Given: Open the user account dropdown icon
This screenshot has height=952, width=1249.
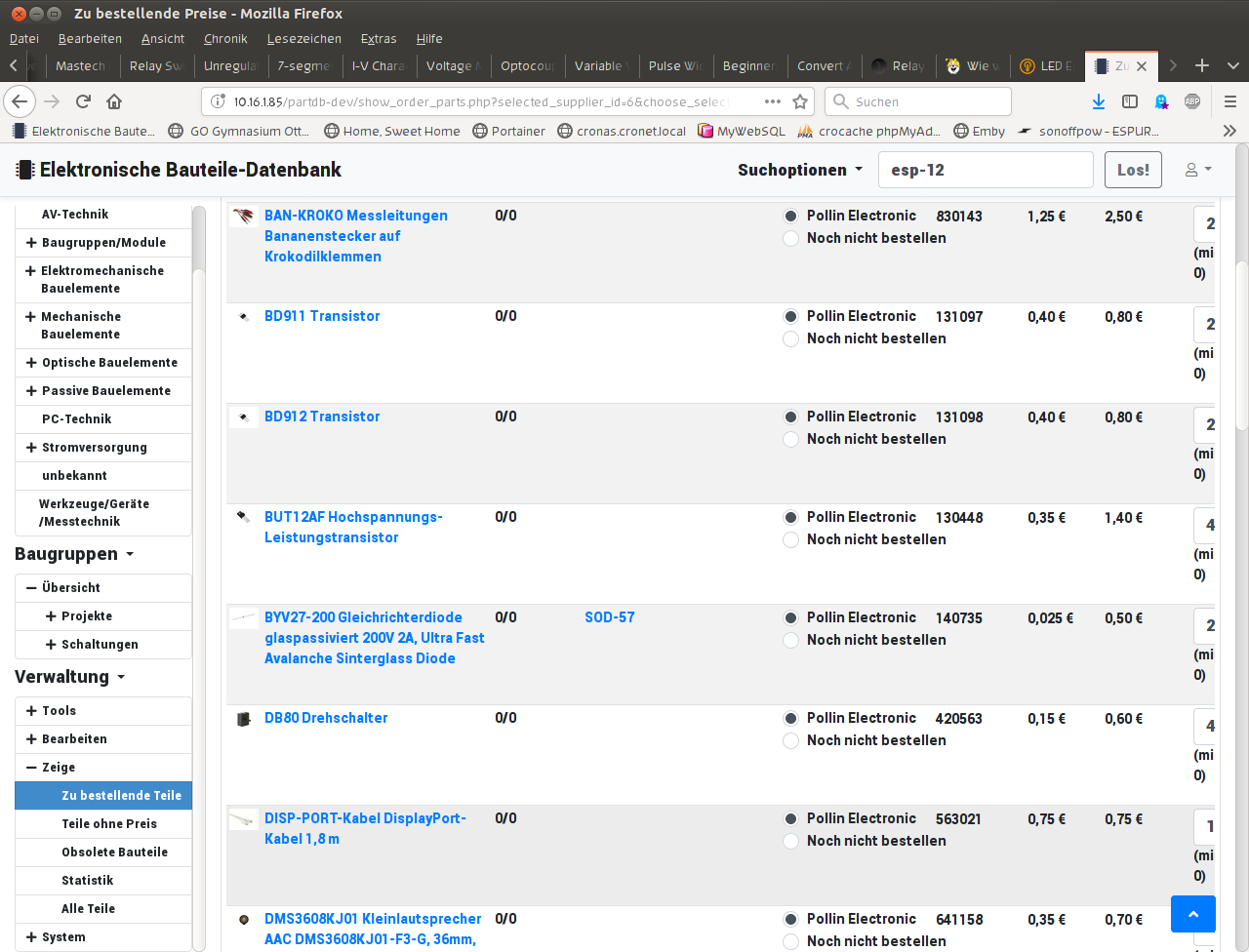Looking at the screenshot, I should point(1198,170).
